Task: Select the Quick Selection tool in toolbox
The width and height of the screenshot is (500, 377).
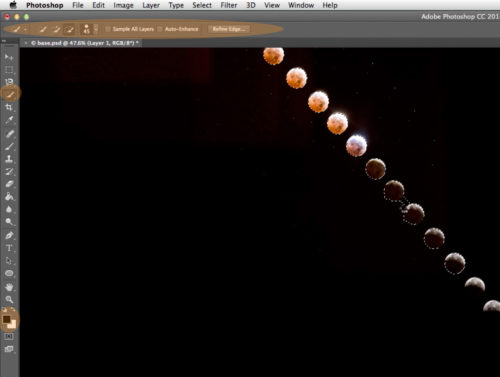Action: click(x=10, y=95)
